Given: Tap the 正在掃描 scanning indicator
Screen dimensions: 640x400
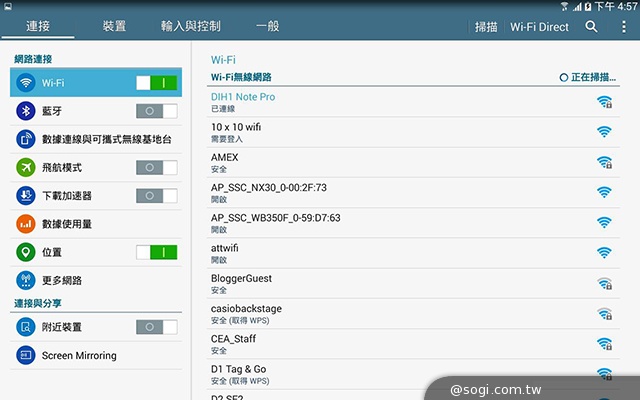Looking at the screenshot, I should (x=588, y=77).
